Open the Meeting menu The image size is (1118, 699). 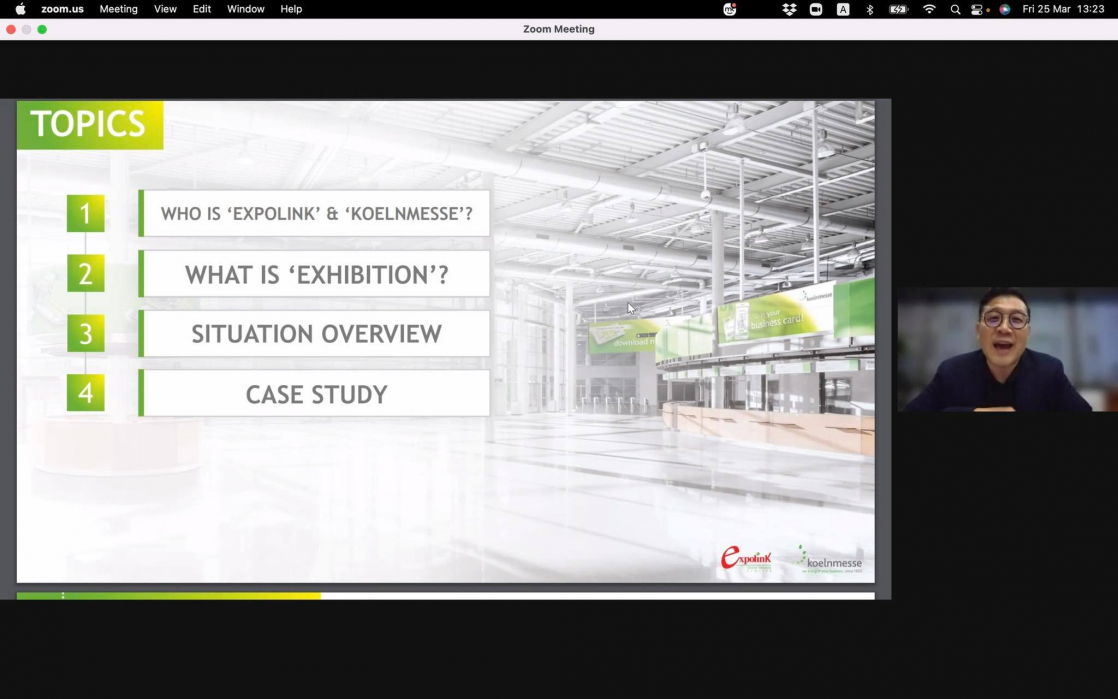pyautogui.click(x=118, y=9)
